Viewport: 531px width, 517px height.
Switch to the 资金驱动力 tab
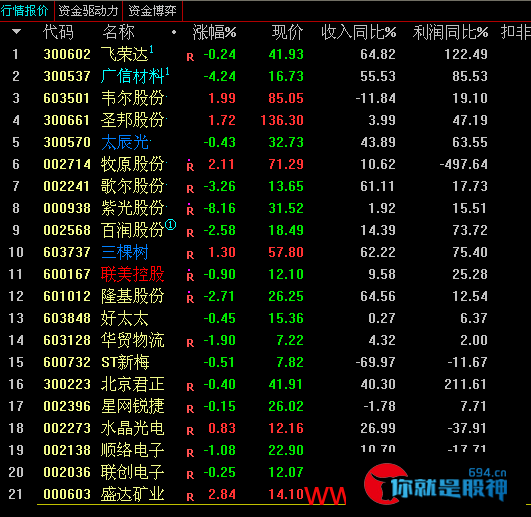coord(88,11)
